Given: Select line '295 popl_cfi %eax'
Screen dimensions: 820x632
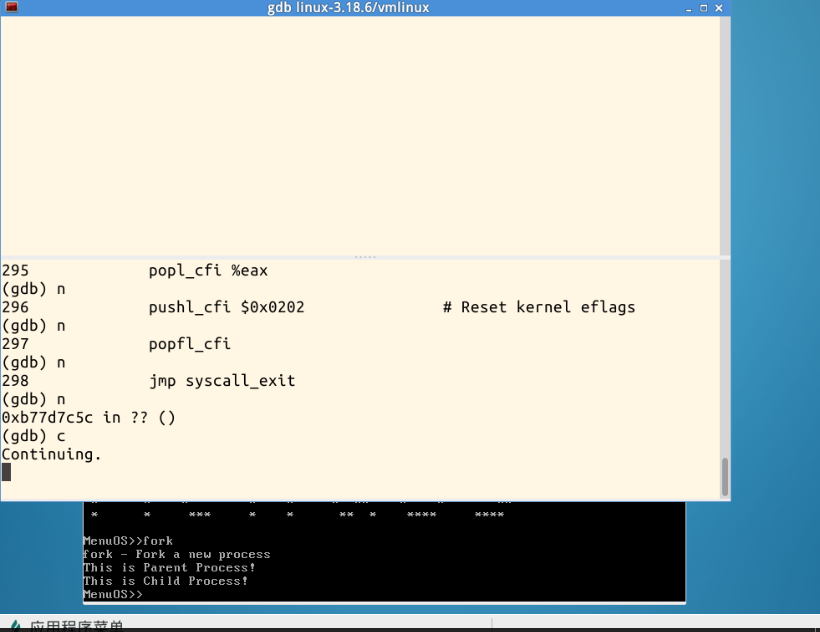Looking at the screenshot, I should point(134,271).
